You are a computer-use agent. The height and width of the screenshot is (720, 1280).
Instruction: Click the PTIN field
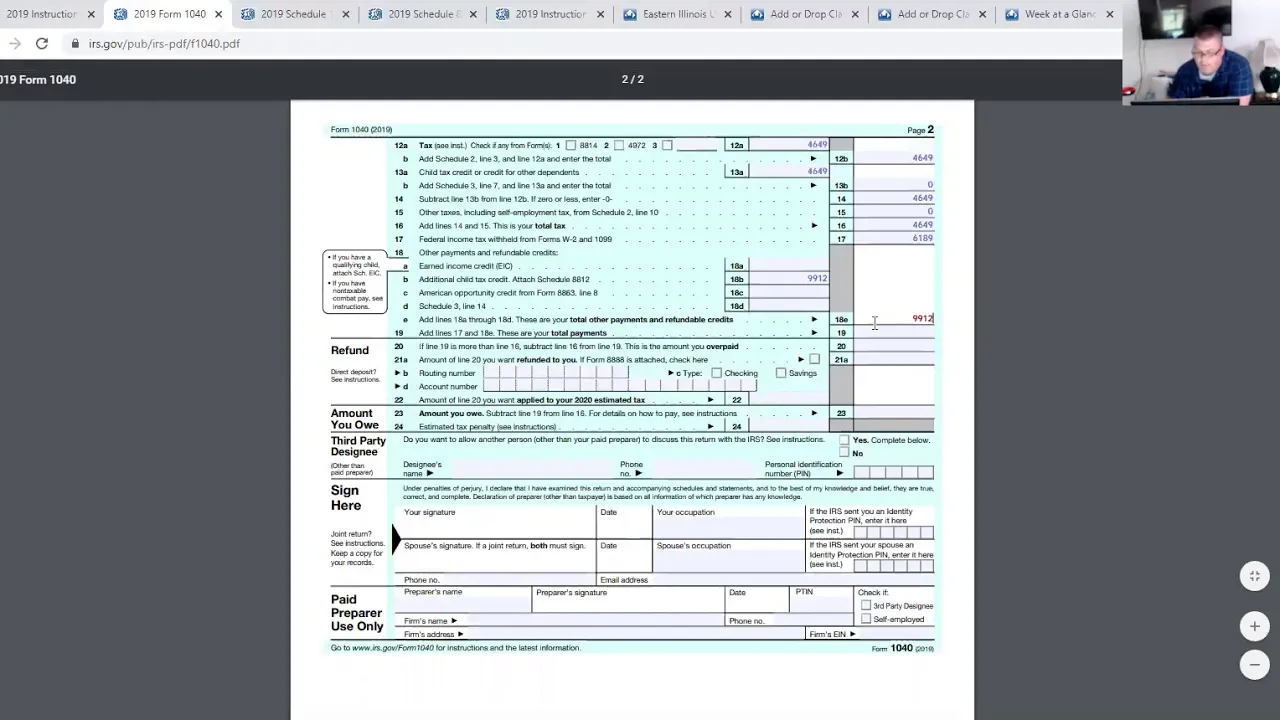point(822,604)
